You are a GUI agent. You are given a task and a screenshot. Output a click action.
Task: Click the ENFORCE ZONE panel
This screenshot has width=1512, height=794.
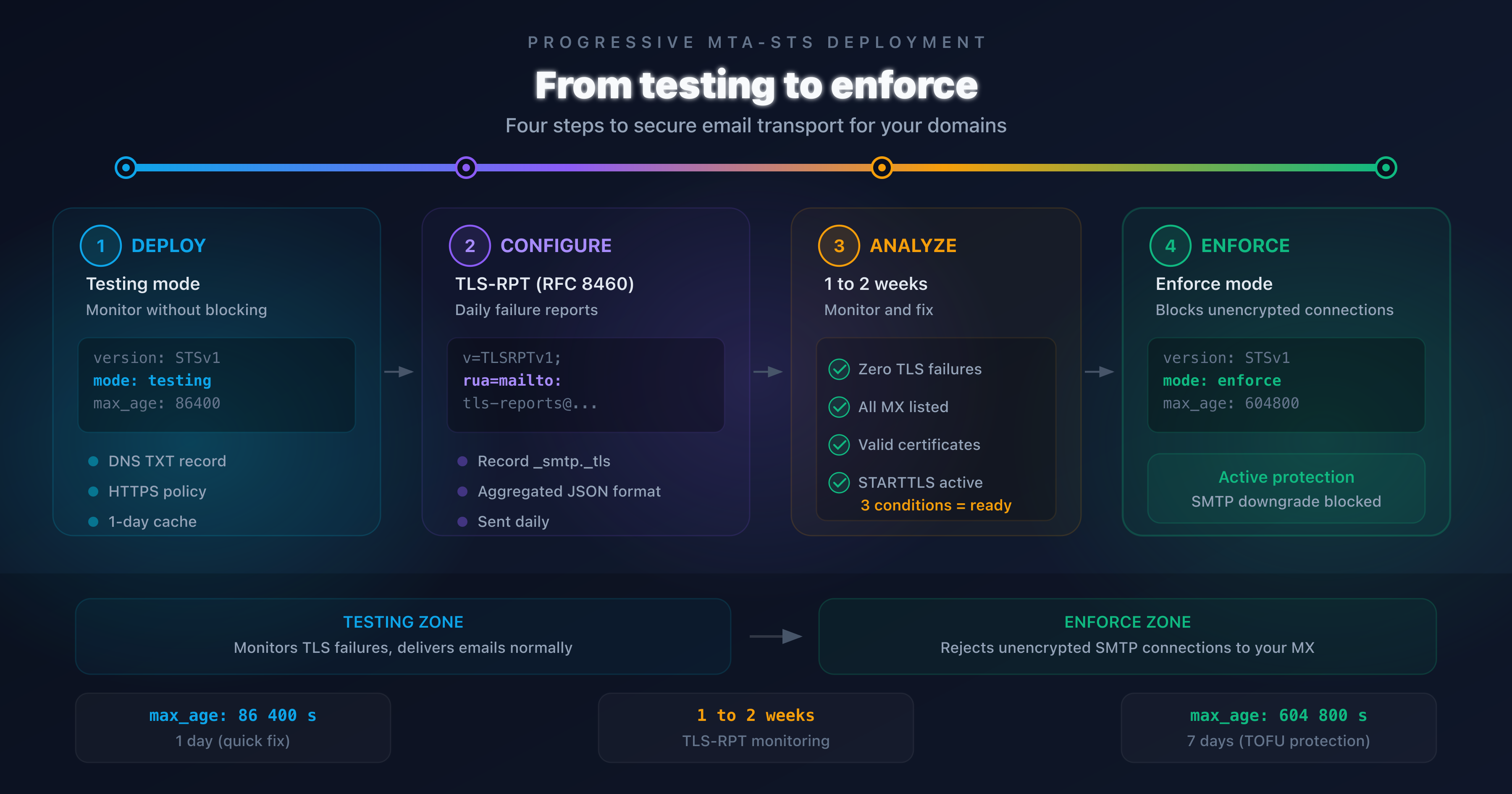[1128, 636]
